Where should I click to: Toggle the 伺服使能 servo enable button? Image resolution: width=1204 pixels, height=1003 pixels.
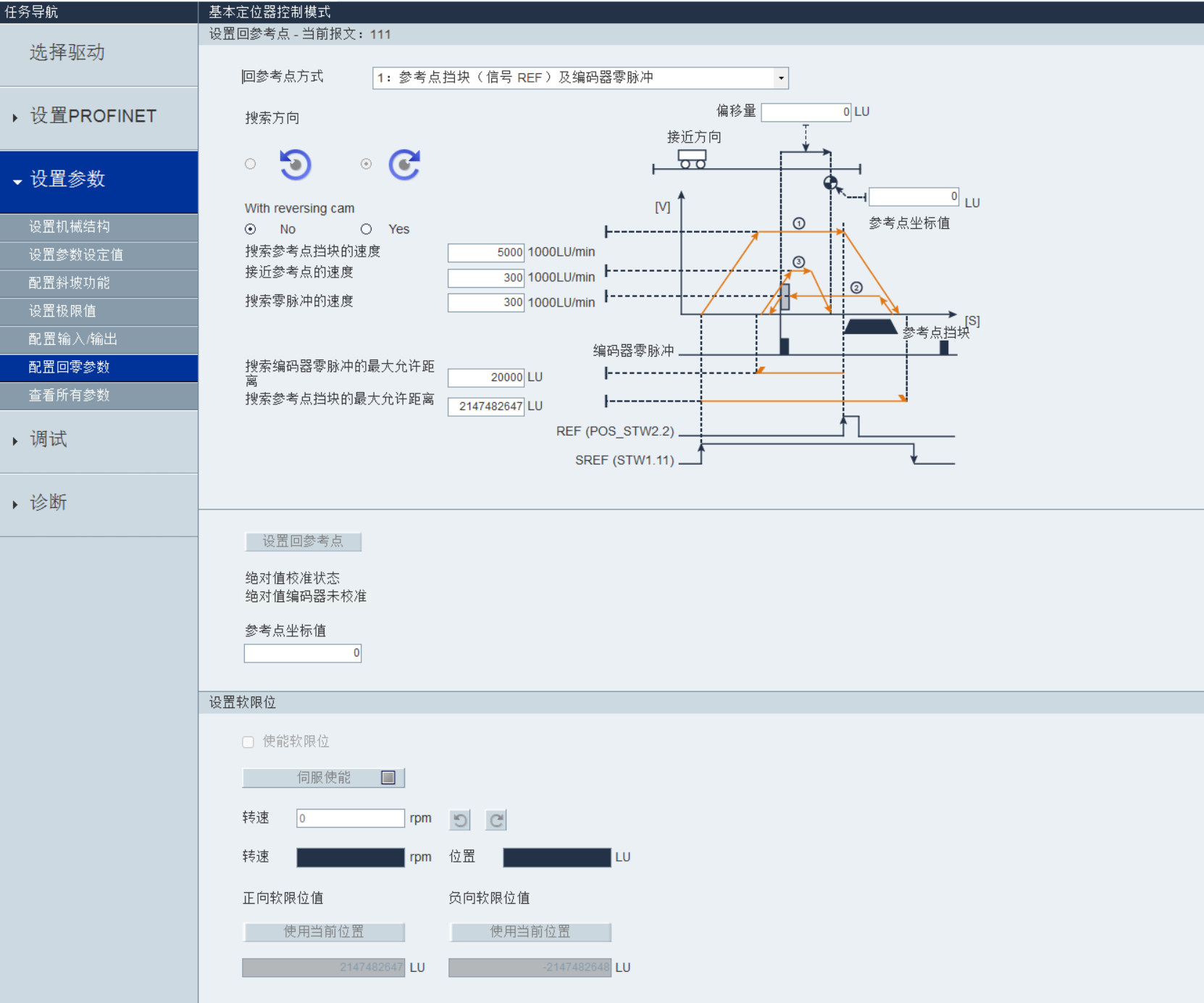322,778
